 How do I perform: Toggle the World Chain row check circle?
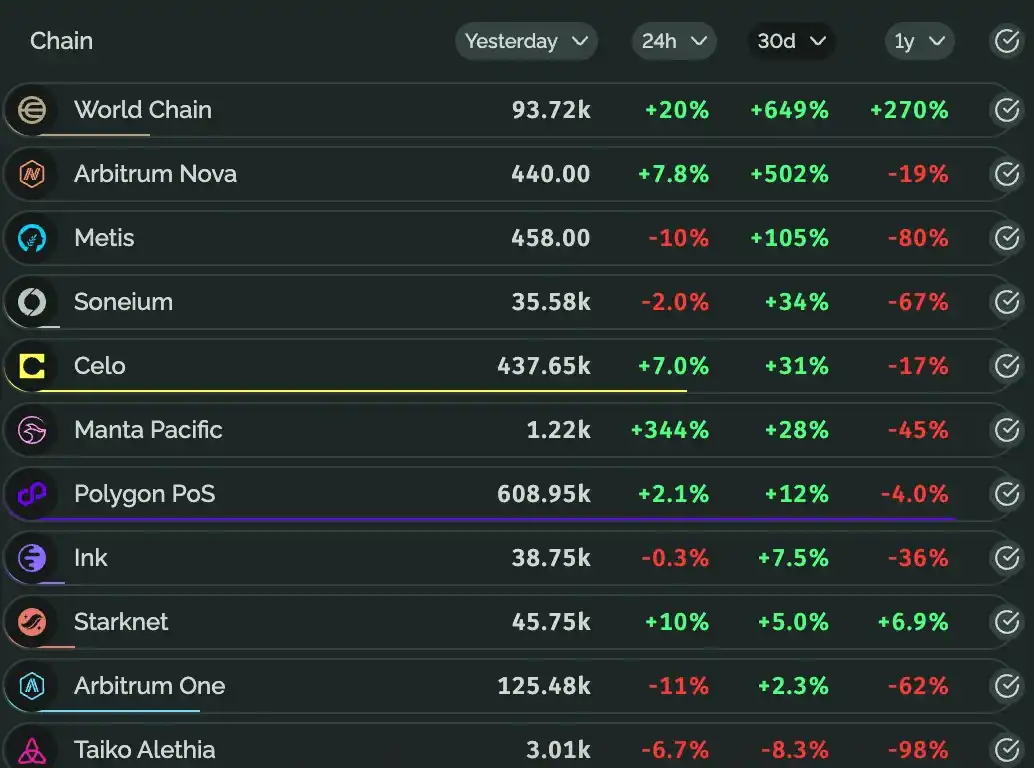point(1007,110)
